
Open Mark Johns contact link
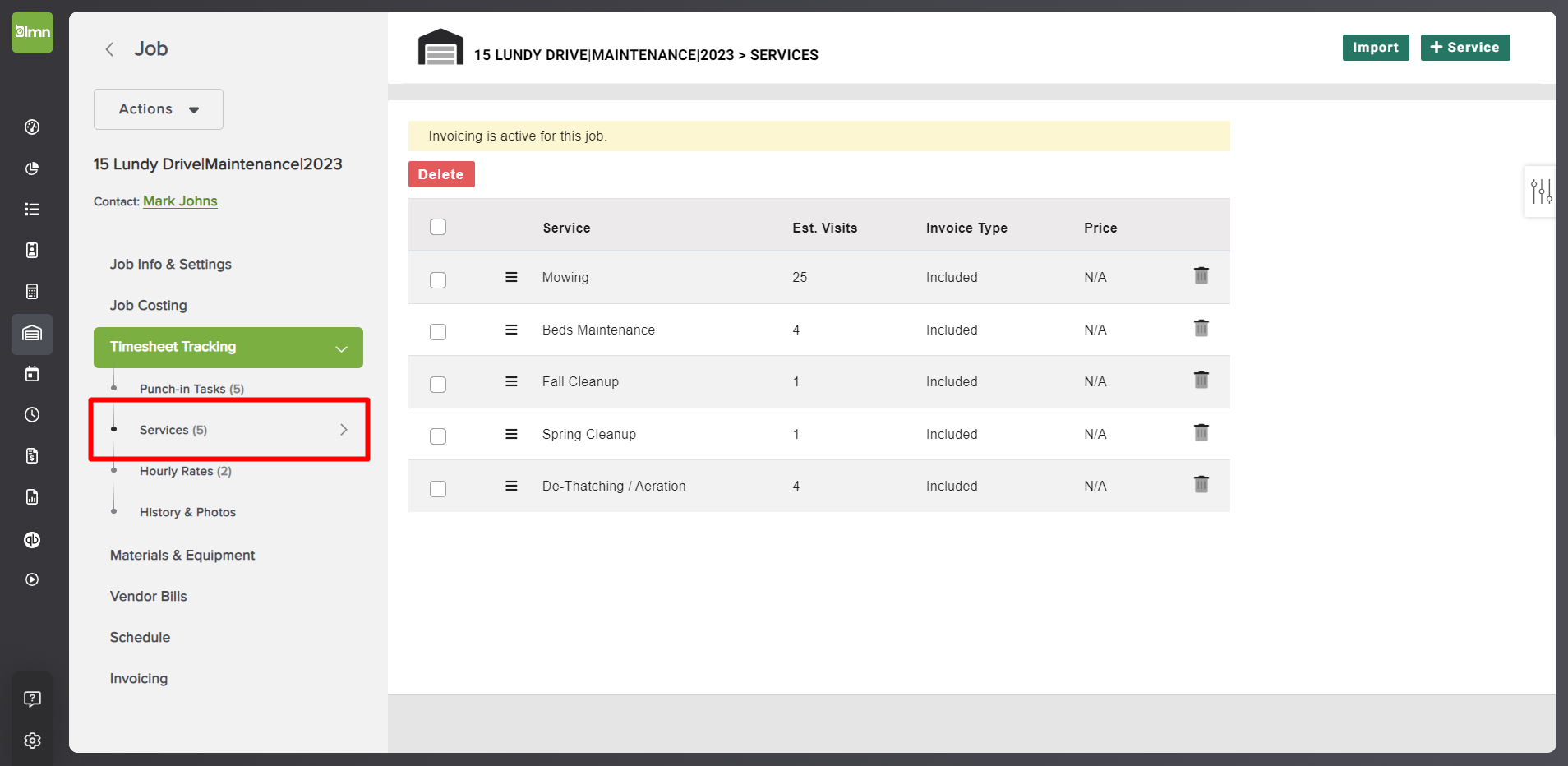[180, 201]
